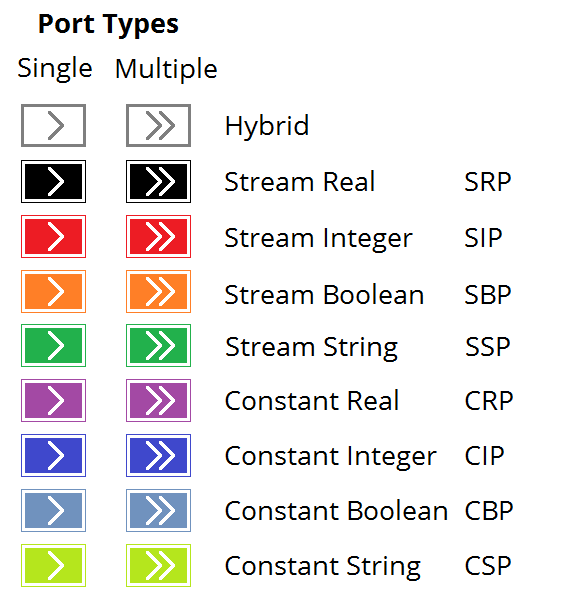Click the SIP abbreviation text
Image resolution: width=562 pixels, height=611 pixels.
pos(483,237)
